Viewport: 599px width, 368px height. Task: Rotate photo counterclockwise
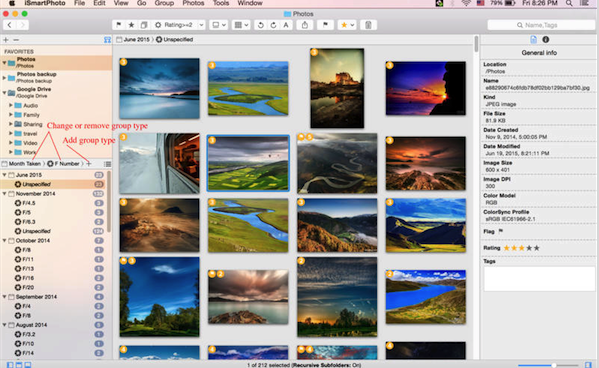(x=261, y=25)
